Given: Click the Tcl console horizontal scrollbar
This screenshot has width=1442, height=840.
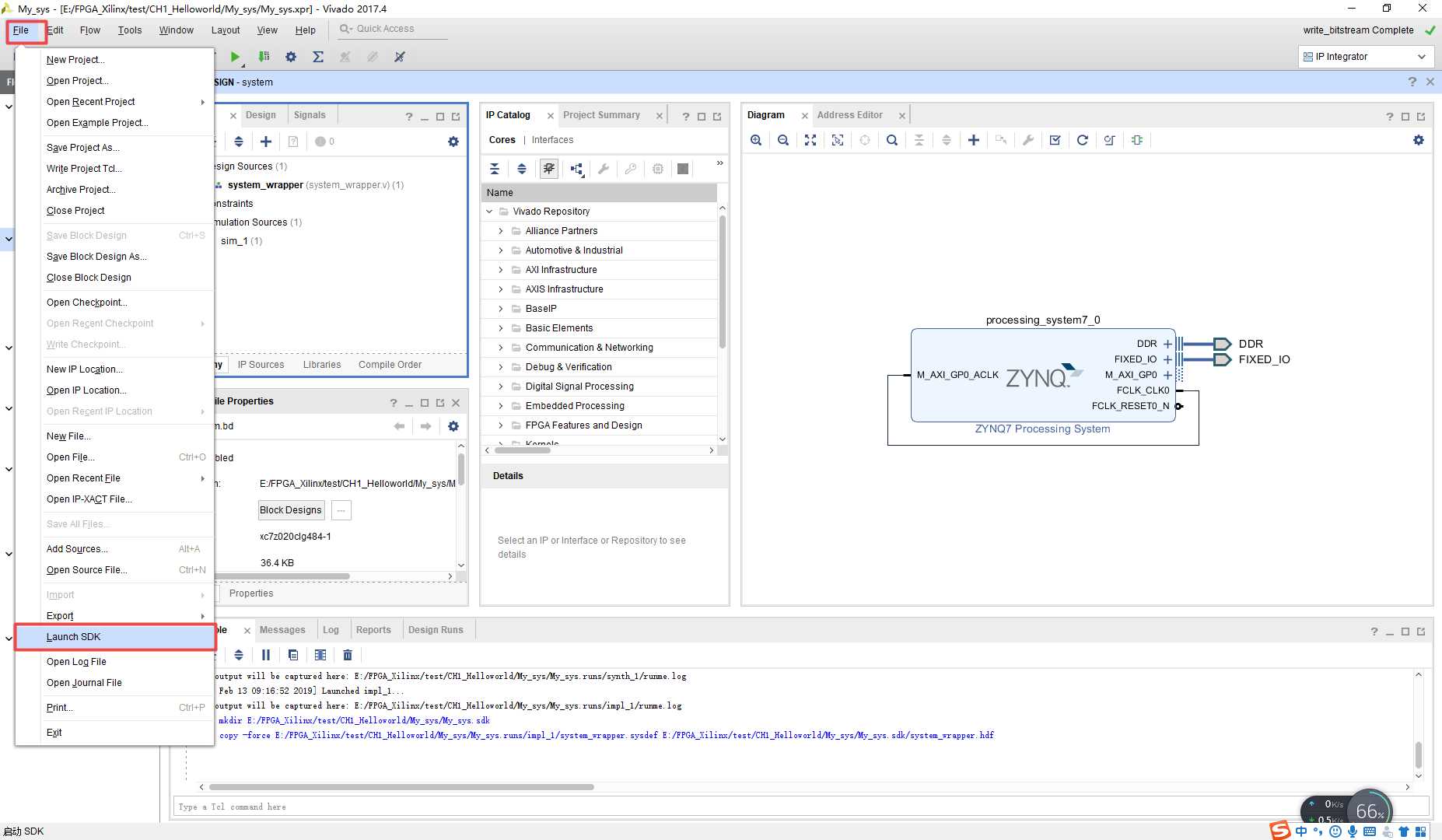Looking at the screenshot, I should (x=401, y=787).
